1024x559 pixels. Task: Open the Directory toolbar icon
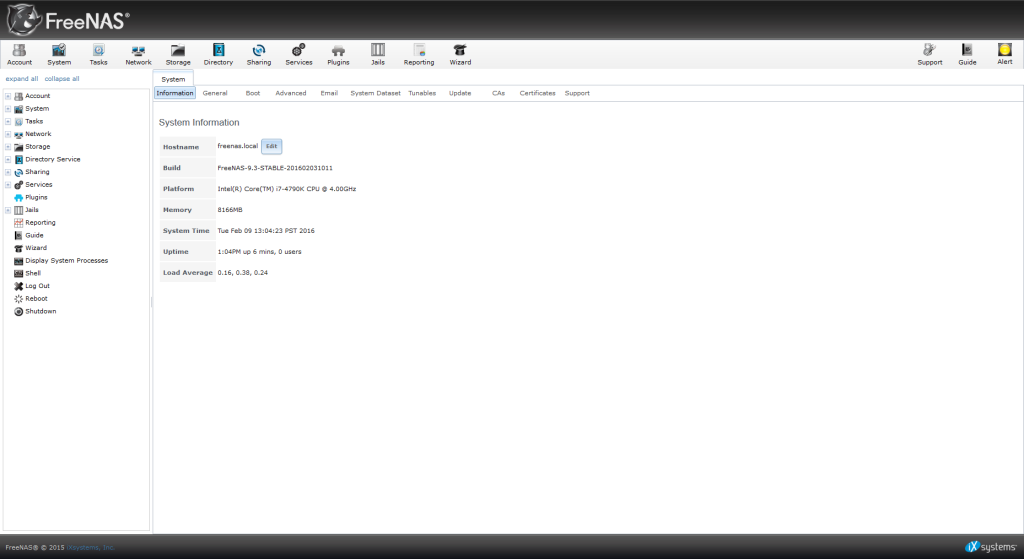[218, 54]
